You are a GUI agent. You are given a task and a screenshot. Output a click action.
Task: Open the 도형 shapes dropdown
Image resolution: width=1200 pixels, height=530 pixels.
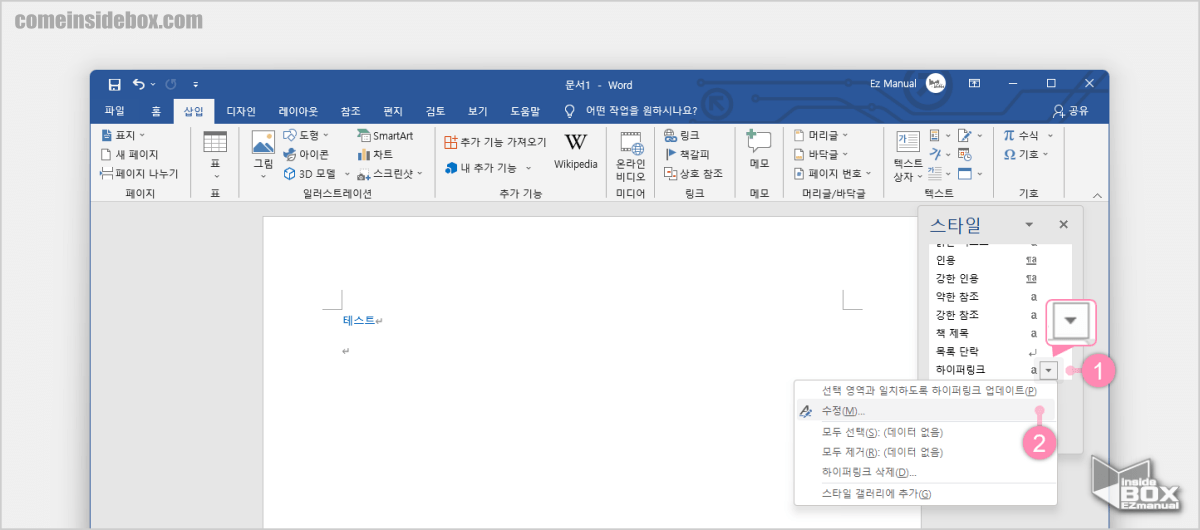pyautogui.click(x=305, y=135)
